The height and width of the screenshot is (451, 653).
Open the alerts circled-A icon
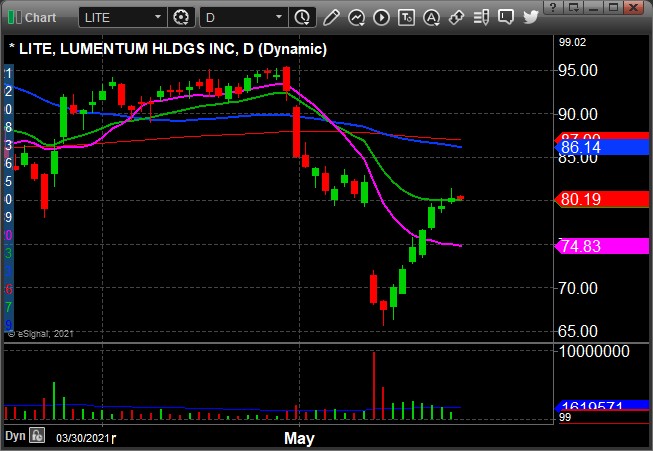point(431,17)
